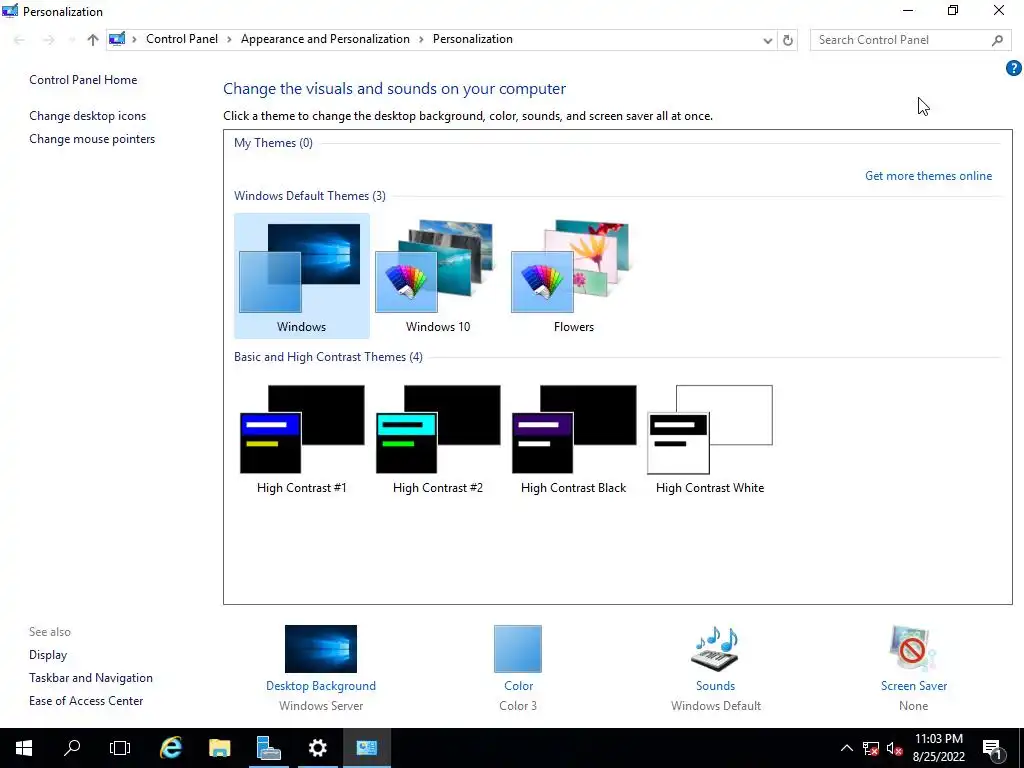Viewport: 1024px width, 768px height.
Task: Click the search magnifier icon in Control Panel
Action: click(x=997, y=40)
